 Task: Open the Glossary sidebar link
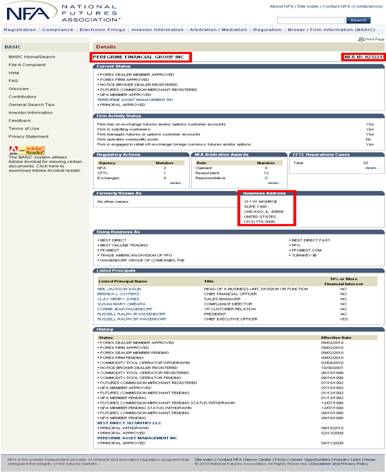point(19,89)
